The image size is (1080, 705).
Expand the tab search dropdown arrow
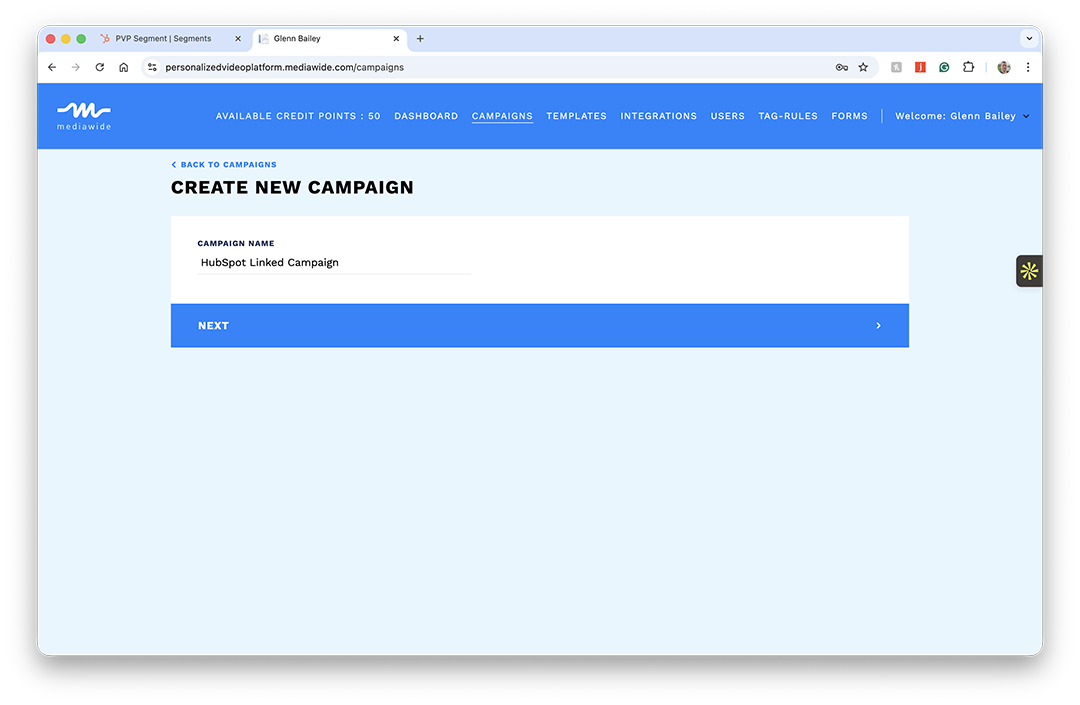point(1028,39)
